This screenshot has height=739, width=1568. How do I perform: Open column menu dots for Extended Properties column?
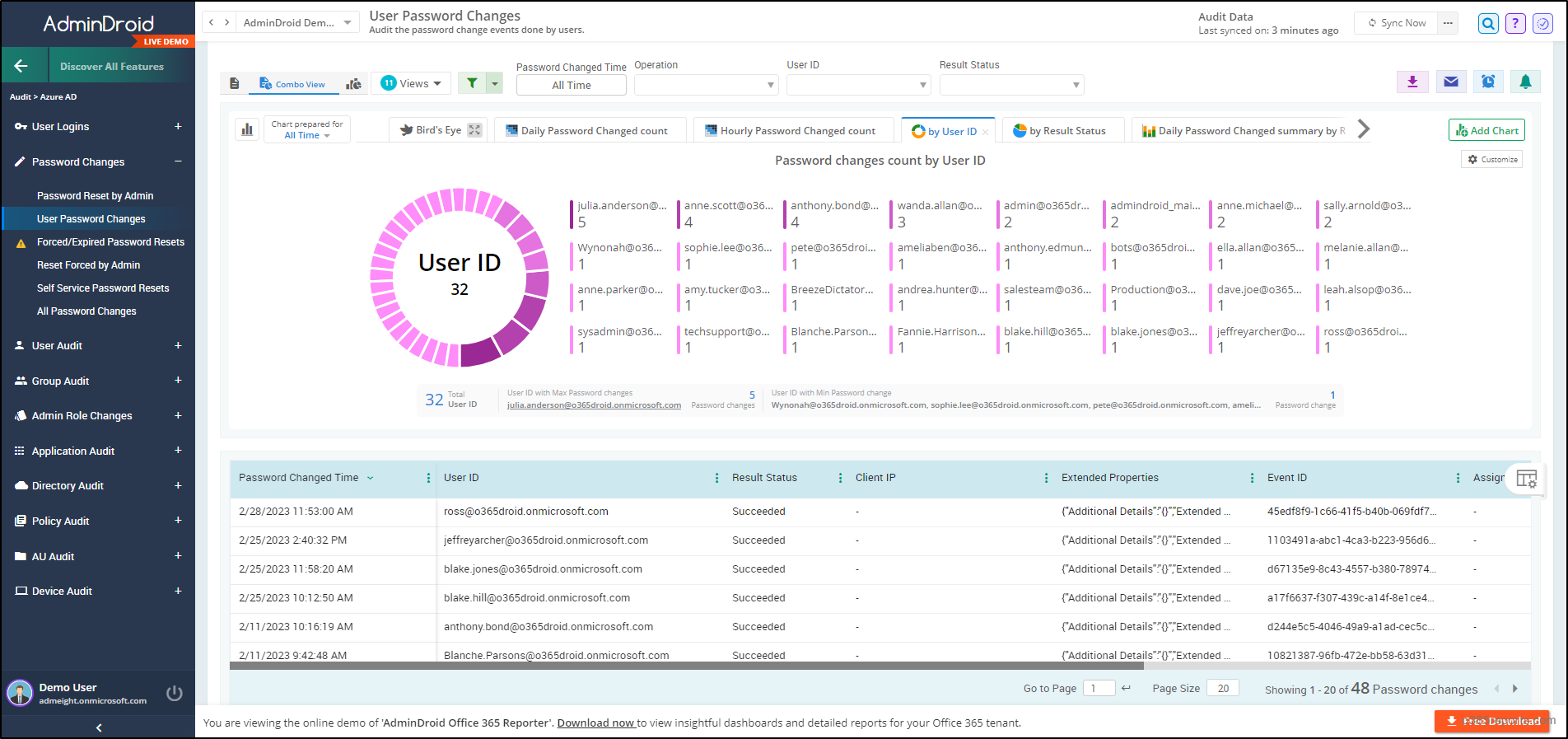1252,478
